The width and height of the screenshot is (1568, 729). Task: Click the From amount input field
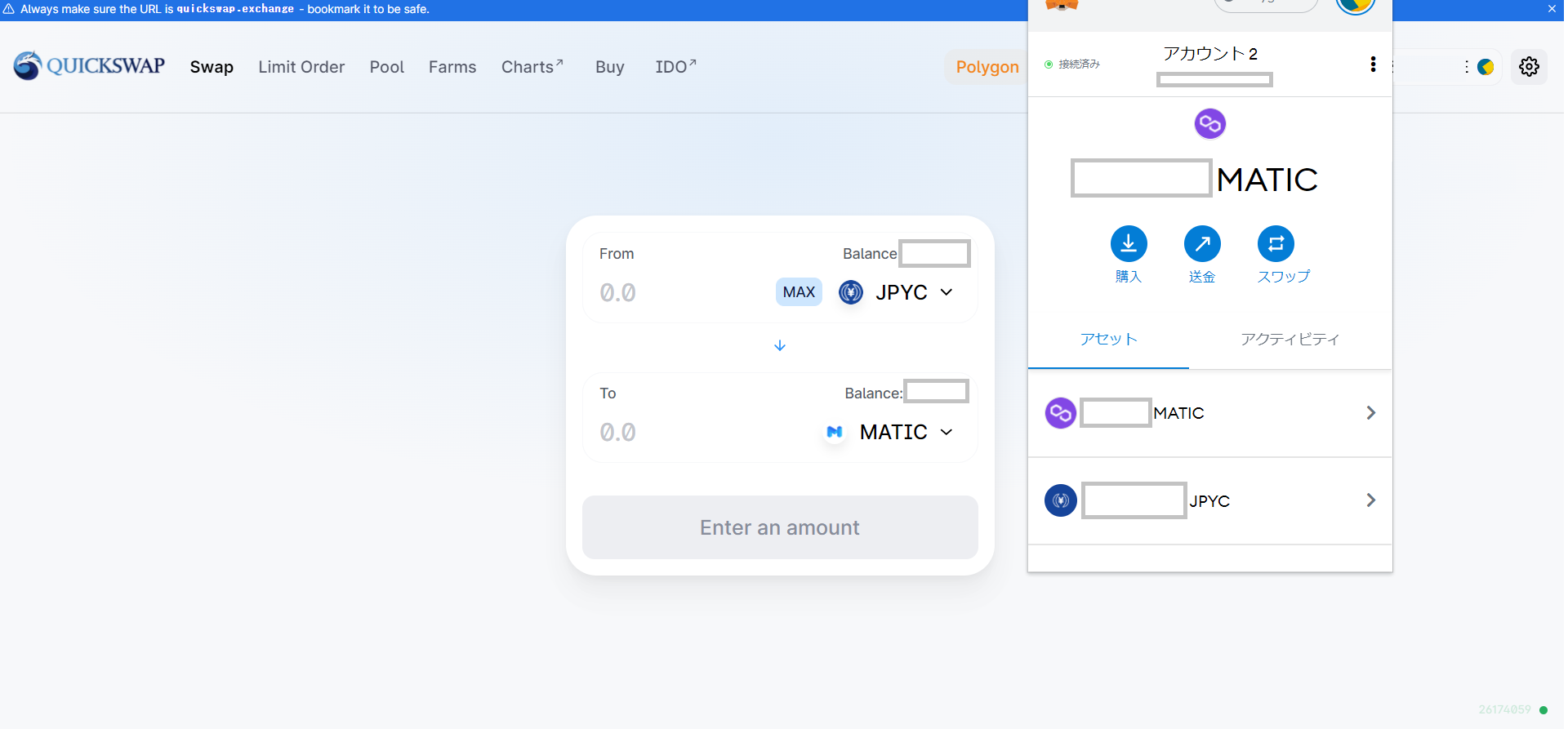tap(682, 292)
